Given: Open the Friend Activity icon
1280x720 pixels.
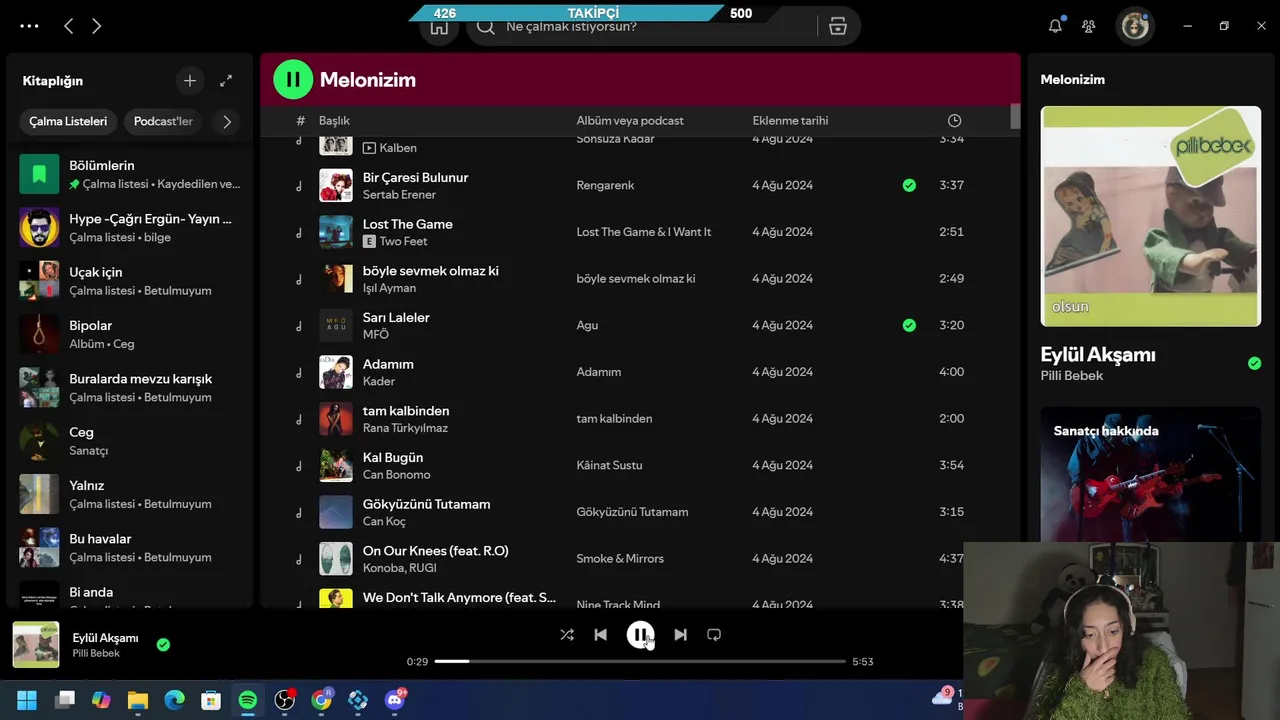Looking at the screenshot, I should coord(1089,26).
